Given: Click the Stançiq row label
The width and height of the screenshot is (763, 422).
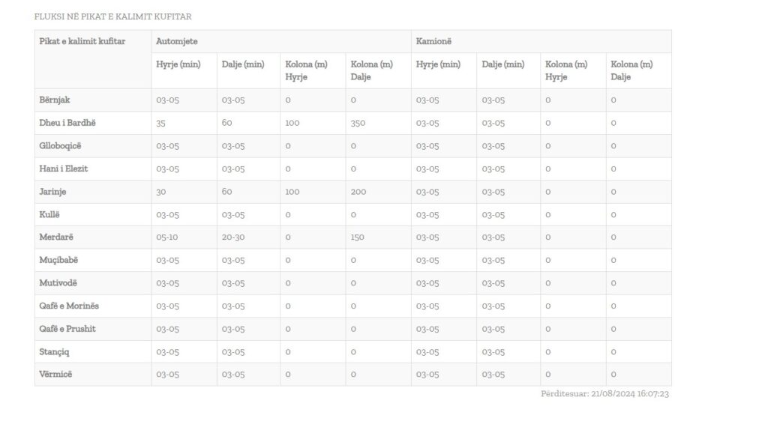Looking at the screenshot, I should 54,351.
